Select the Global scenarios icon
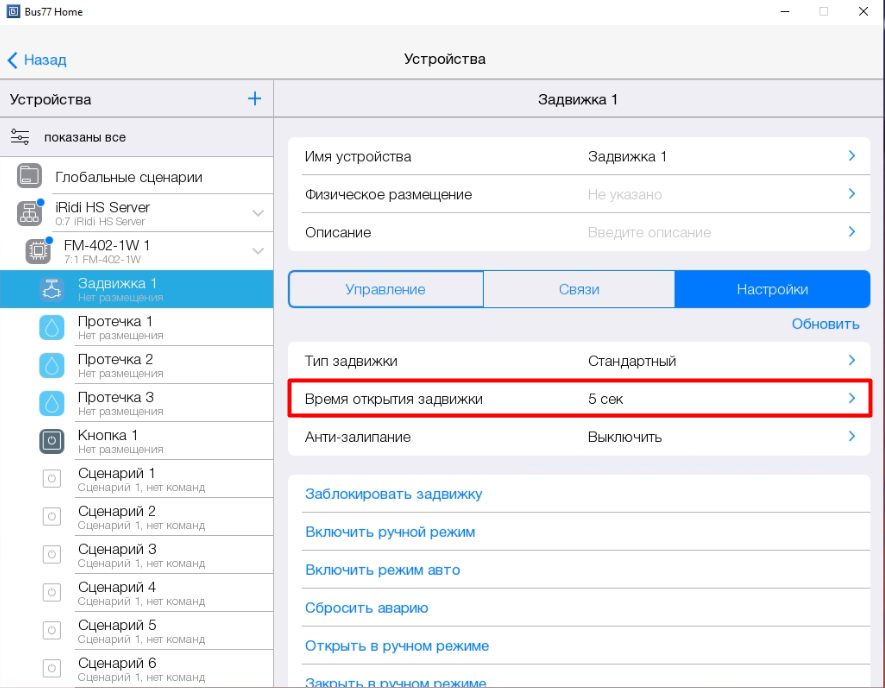Image resolution: width=885 pixels, height=688 pixels. coord(29,177)
